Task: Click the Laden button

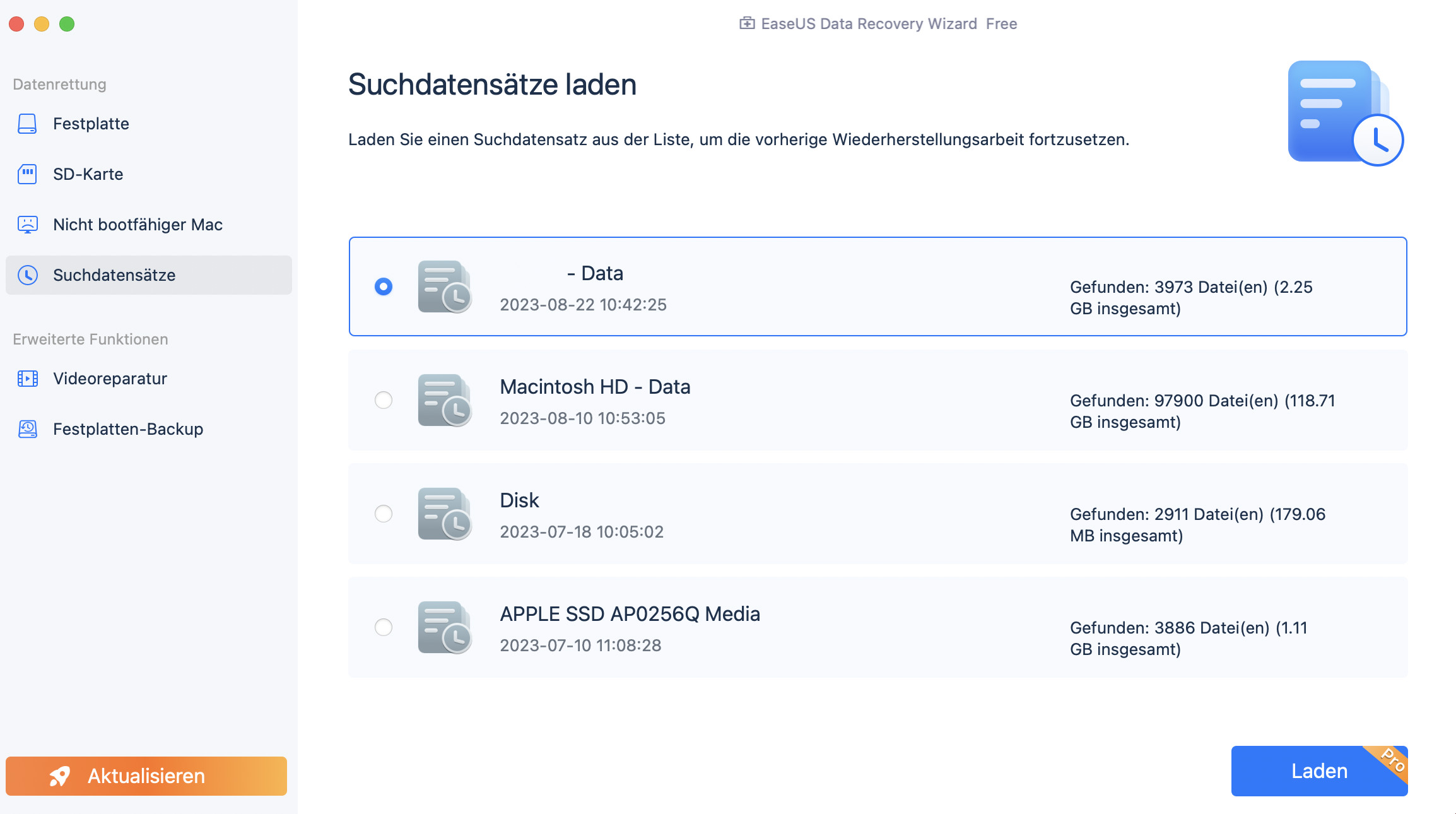Action: pos(1319,771)
